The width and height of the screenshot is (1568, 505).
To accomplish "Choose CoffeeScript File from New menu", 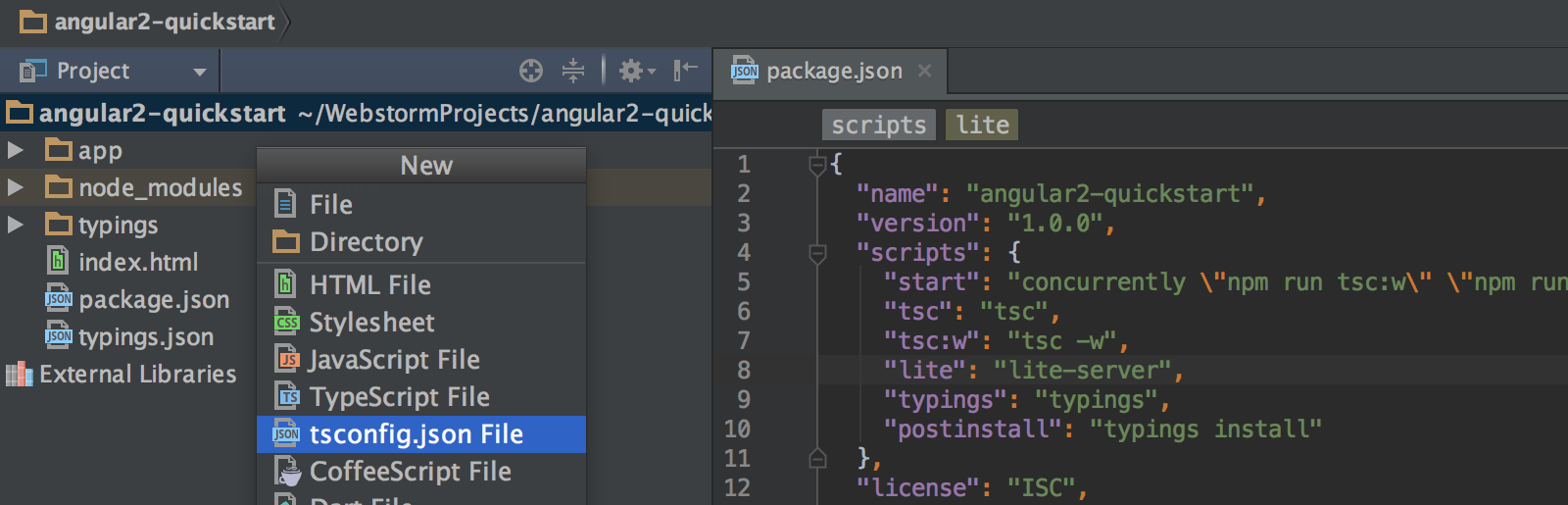I will coord(421,471).
